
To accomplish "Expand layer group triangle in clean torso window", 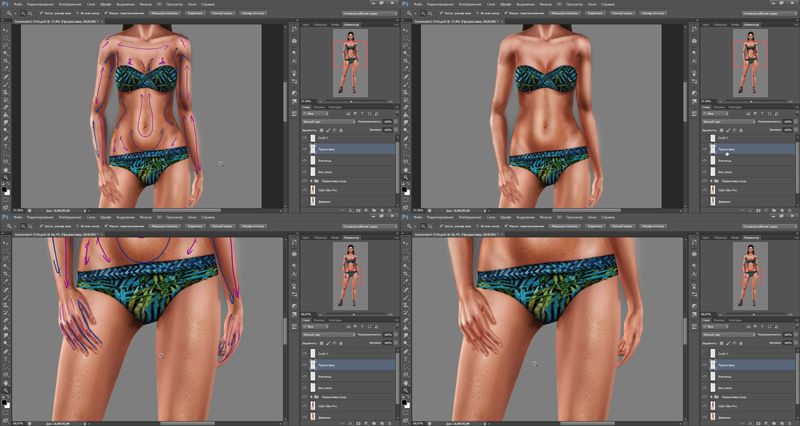I will (712, 181).
